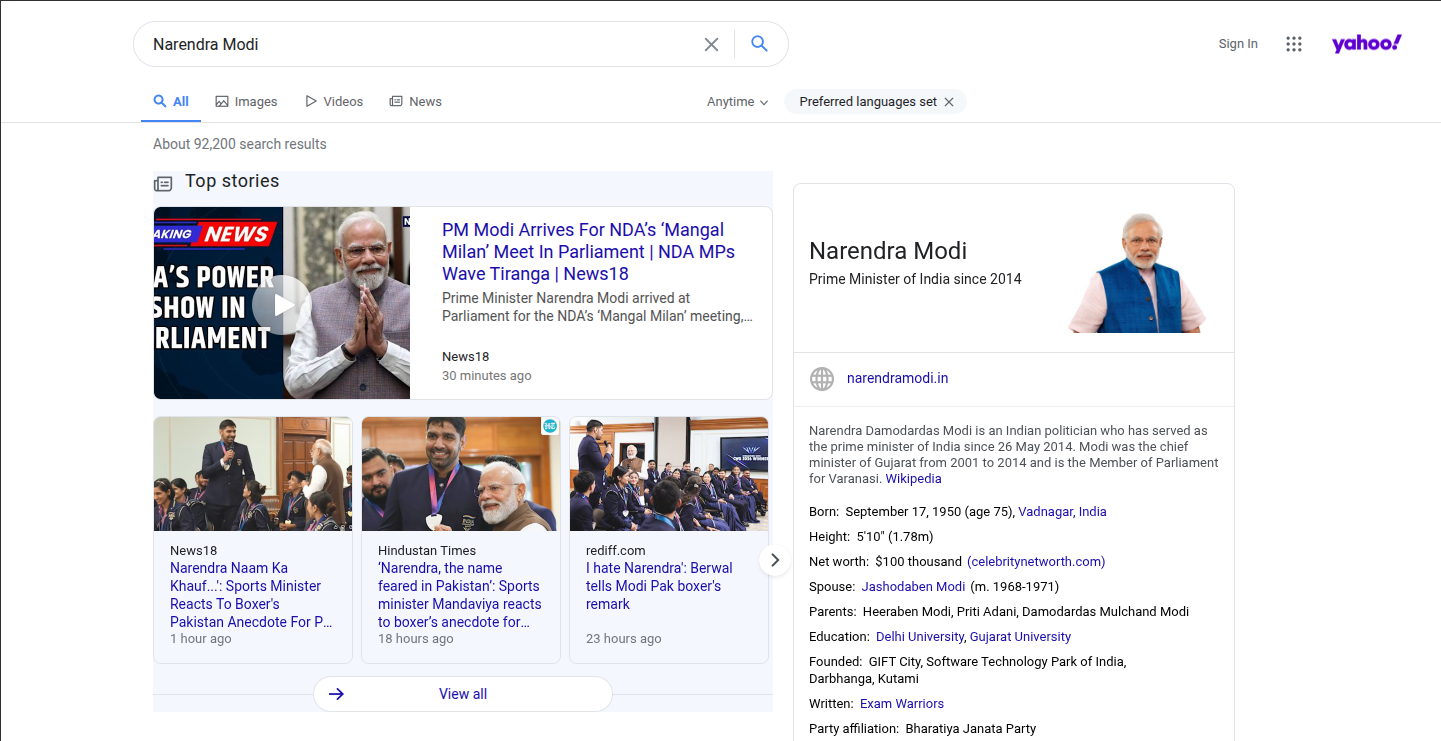The image size is (1441, 741).
Task: Switch to the News tab
Action: click(415, 102)
